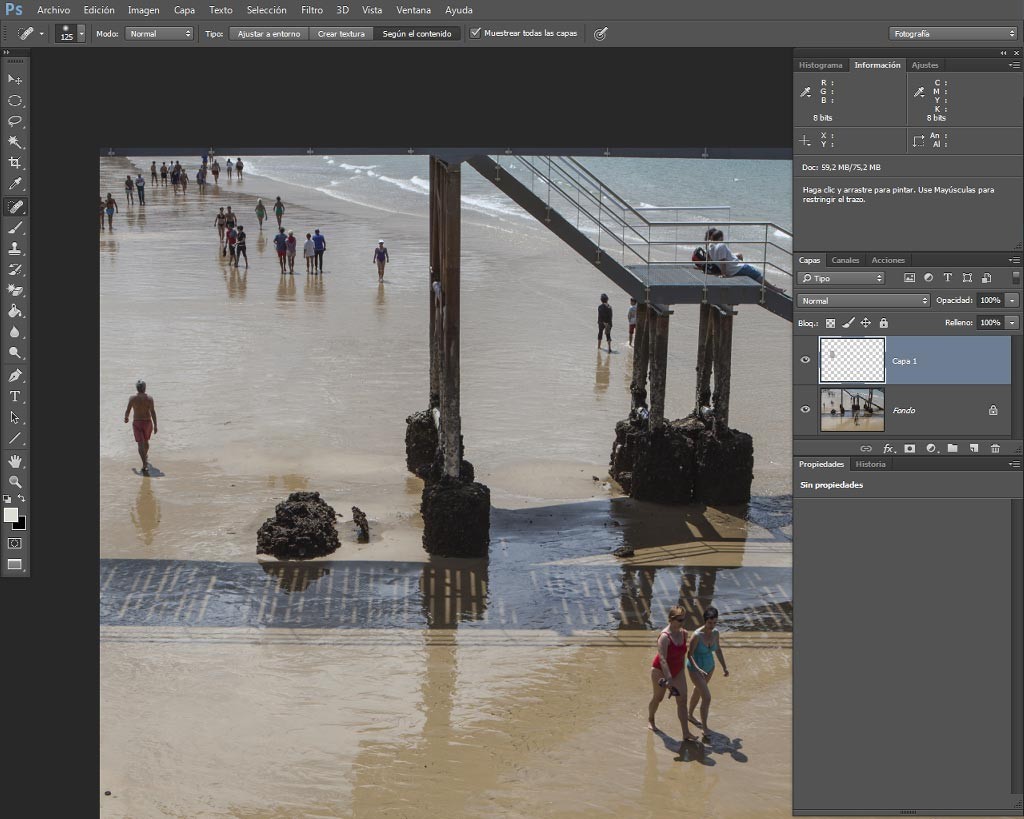Viewport: 1024px width, 819px height.
Task: Click the background color swatch
Action: (x=21, y=524)
